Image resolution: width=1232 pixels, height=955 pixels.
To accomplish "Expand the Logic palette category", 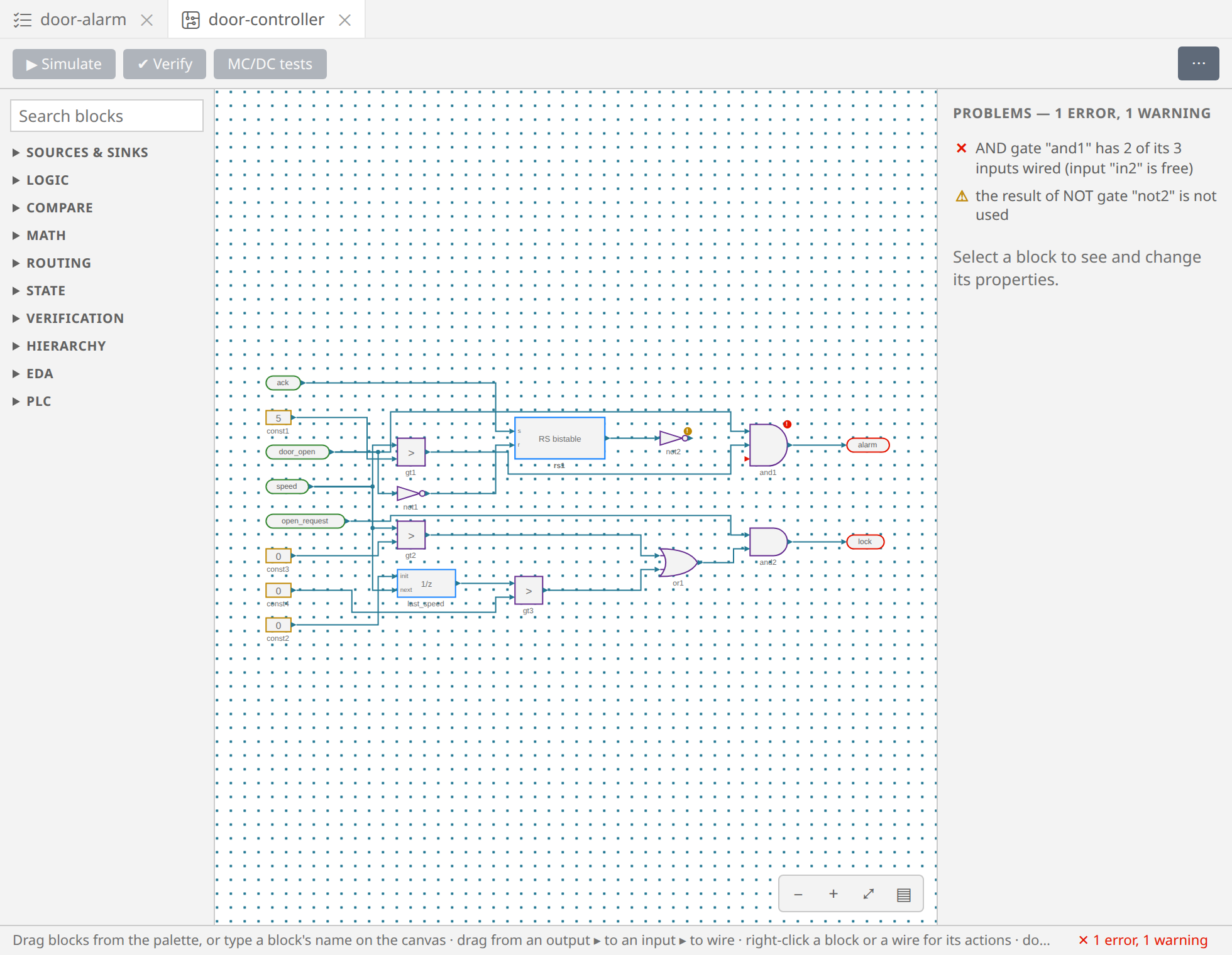I will click(x=41, y=180).
